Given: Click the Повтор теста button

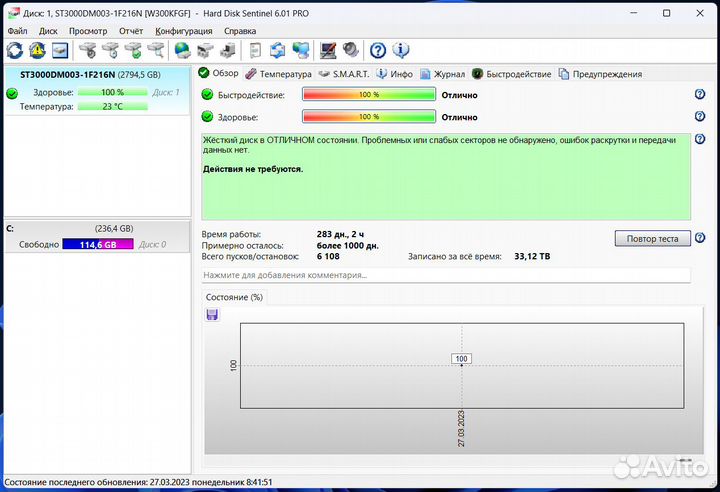Looking at the screenshot, I should [652, 238].
